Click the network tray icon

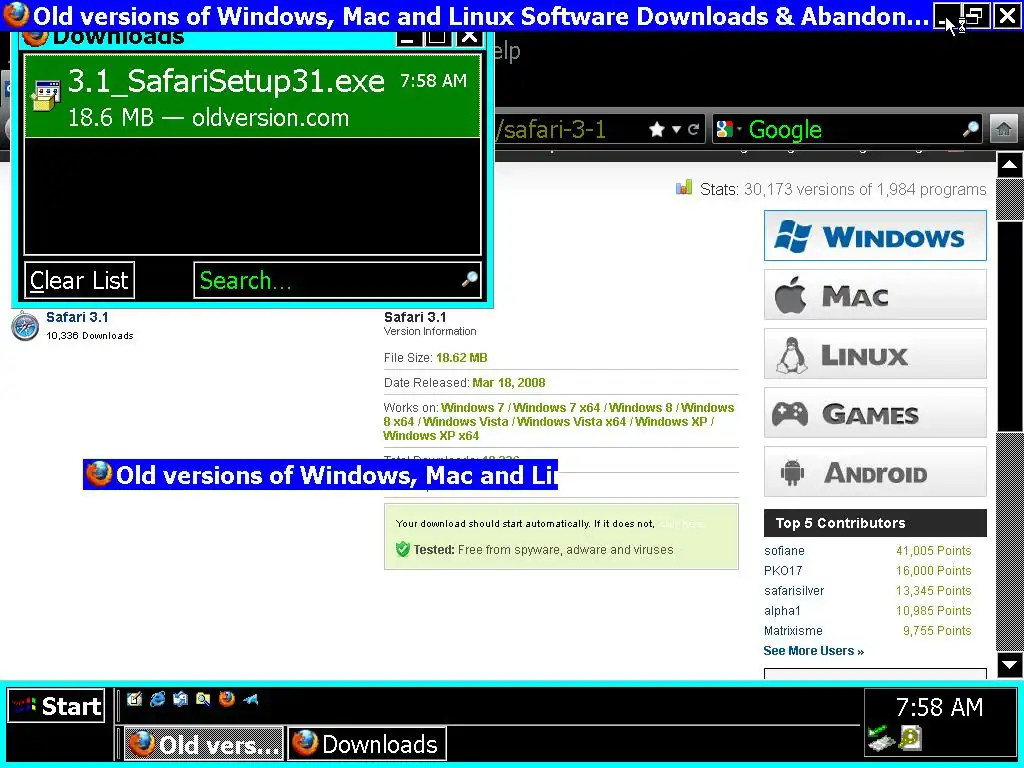point(879,738)
